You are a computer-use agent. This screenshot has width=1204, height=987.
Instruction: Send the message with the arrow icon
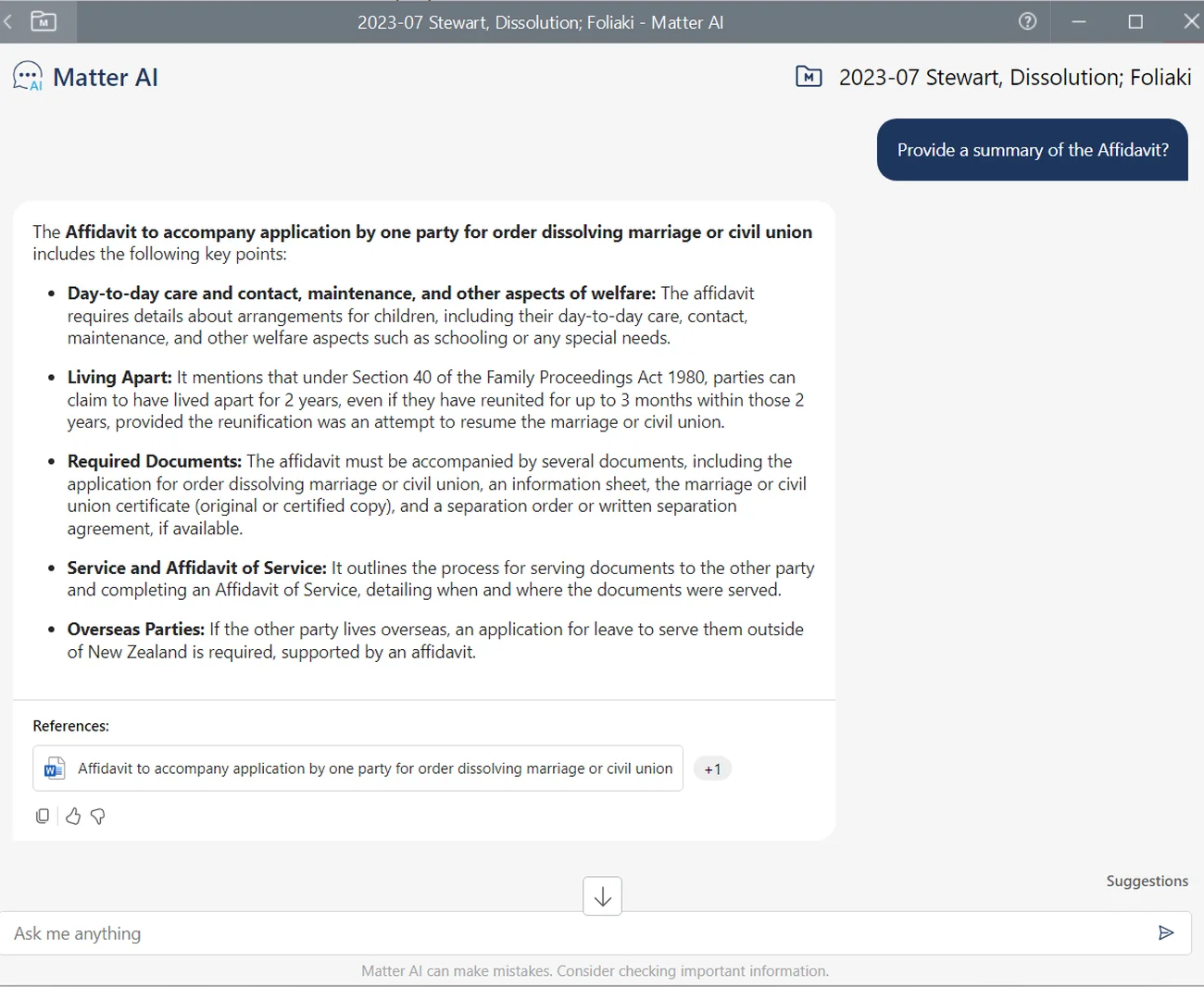tap(1166, 932)
